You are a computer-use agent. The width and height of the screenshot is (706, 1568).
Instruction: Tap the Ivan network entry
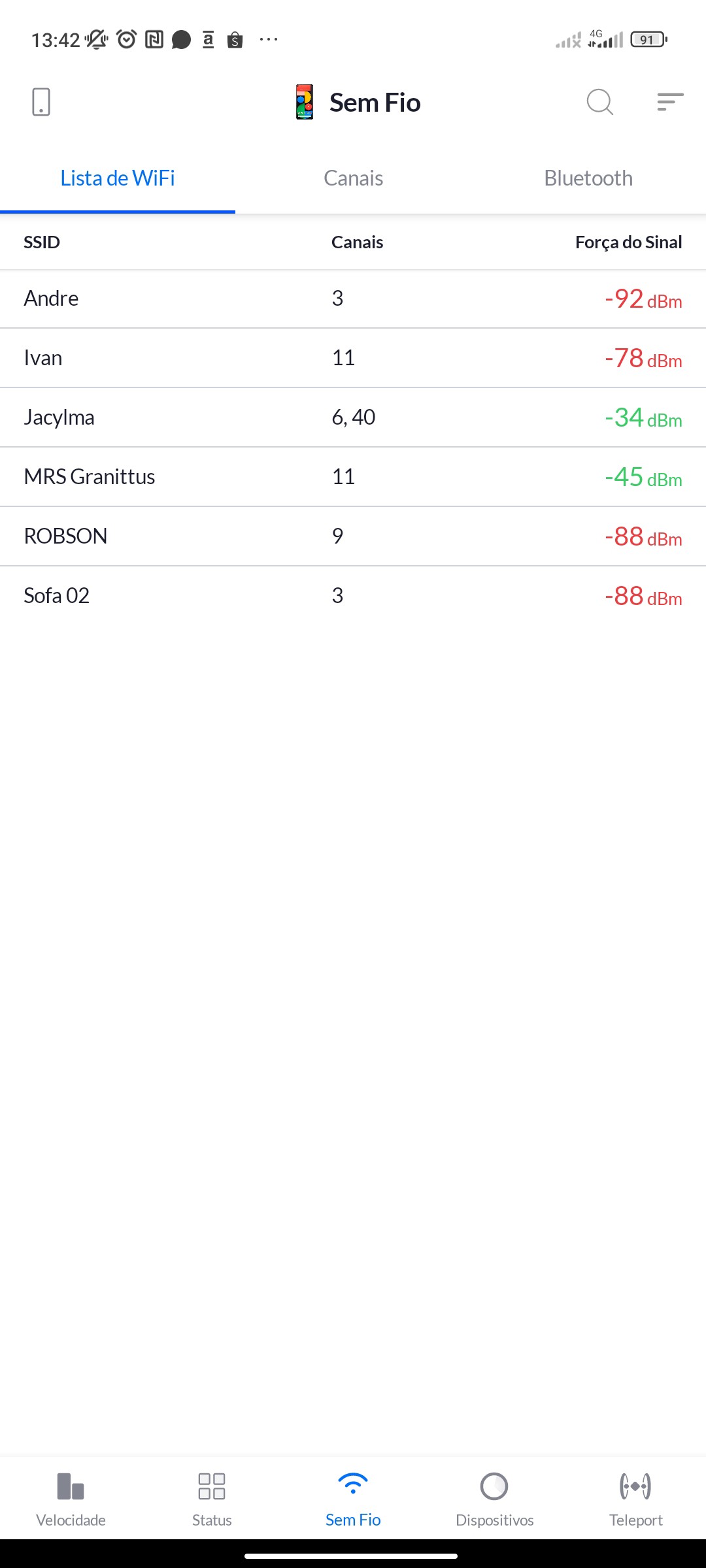[353, 358]
